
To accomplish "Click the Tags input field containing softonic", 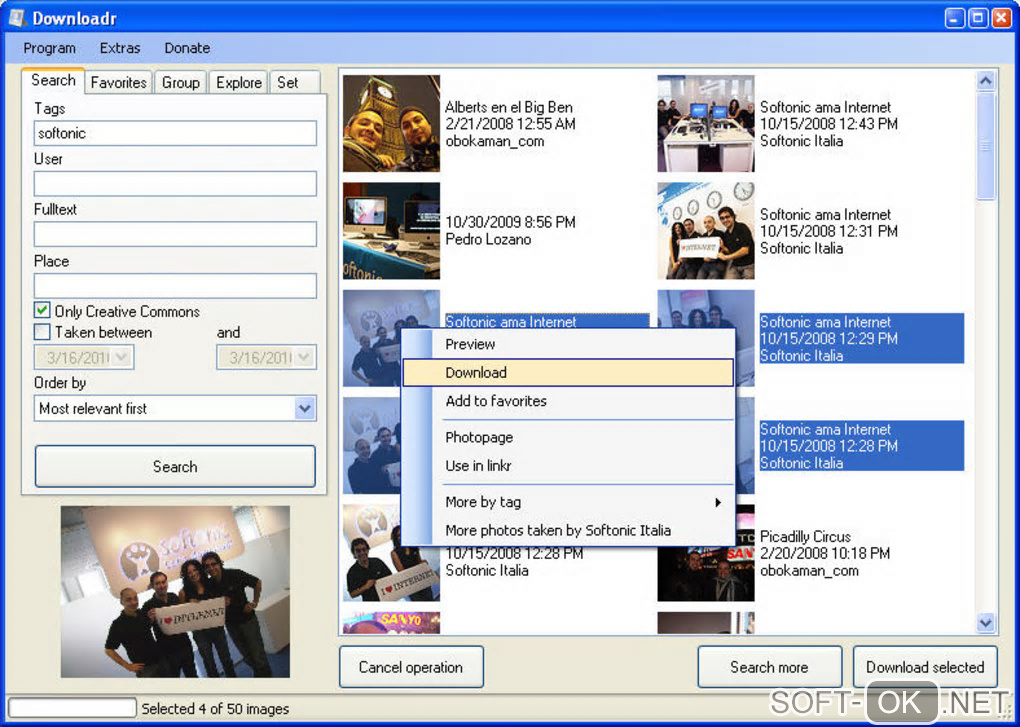I will tap(175, 133).
